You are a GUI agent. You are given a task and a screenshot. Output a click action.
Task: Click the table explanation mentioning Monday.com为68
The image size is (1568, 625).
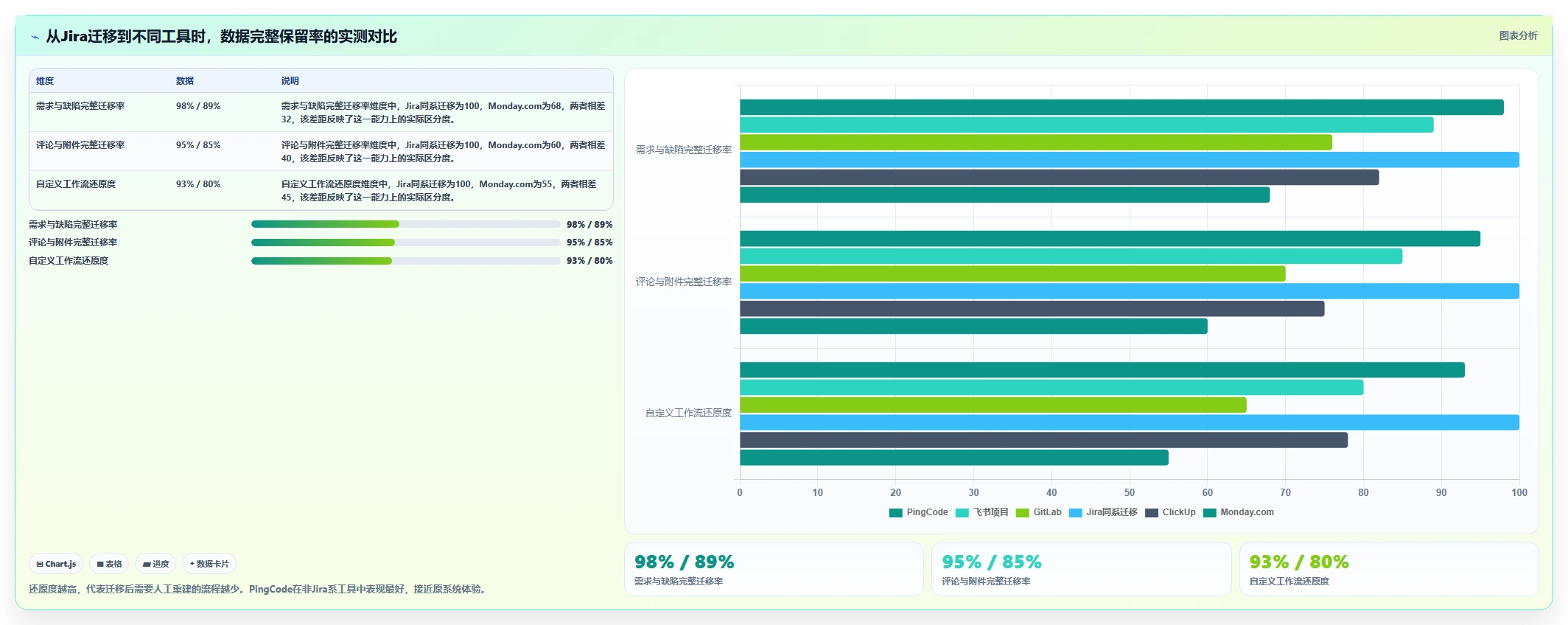[443, 113]
